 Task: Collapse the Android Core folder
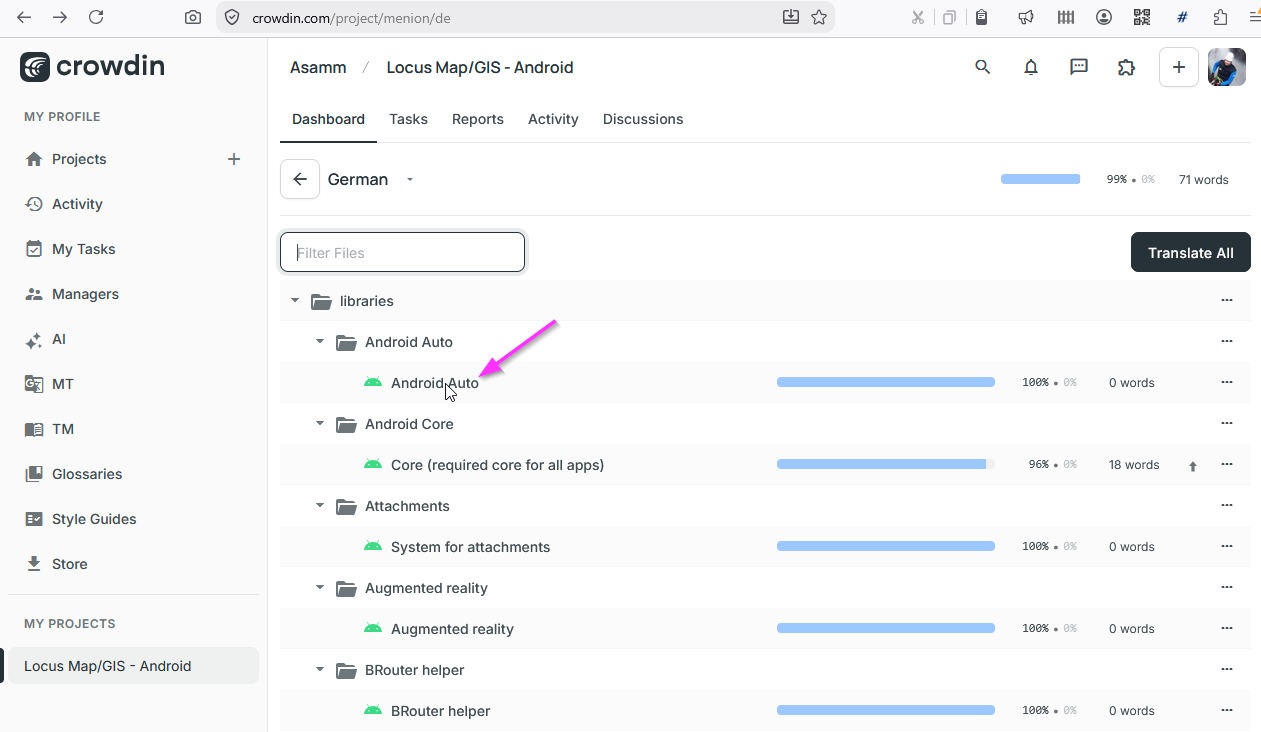pos(320,424)
